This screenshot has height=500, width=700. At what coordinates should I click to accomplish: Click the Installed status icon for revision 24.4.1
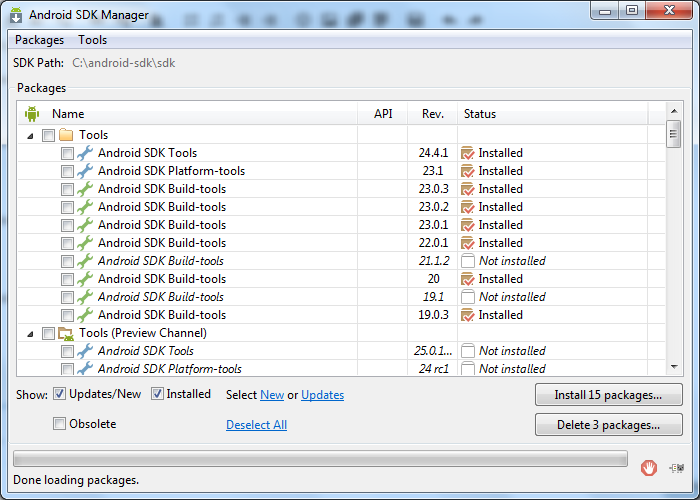point(467,153)
